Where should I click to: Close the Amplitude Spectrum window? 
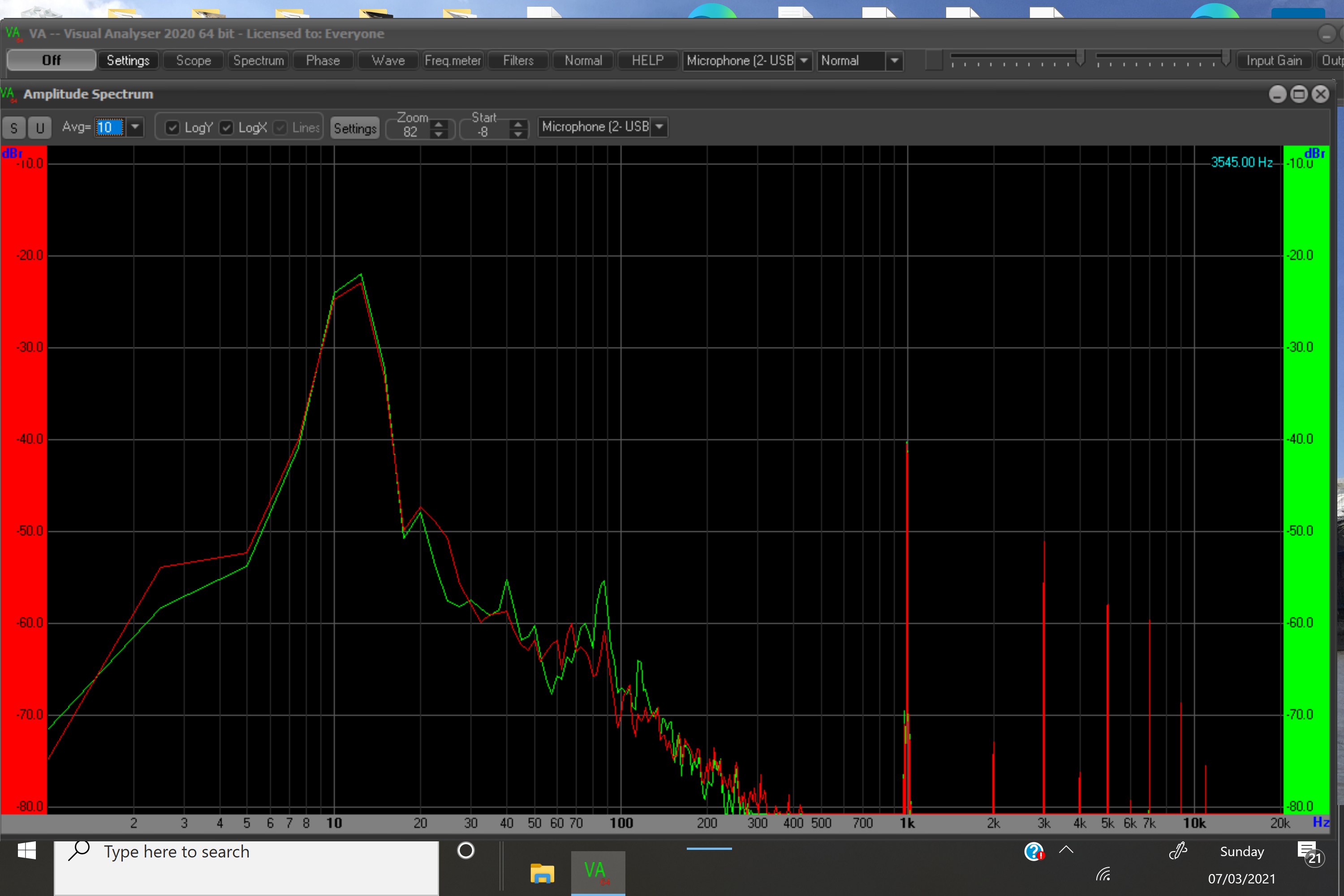(x=1321, y=94)
